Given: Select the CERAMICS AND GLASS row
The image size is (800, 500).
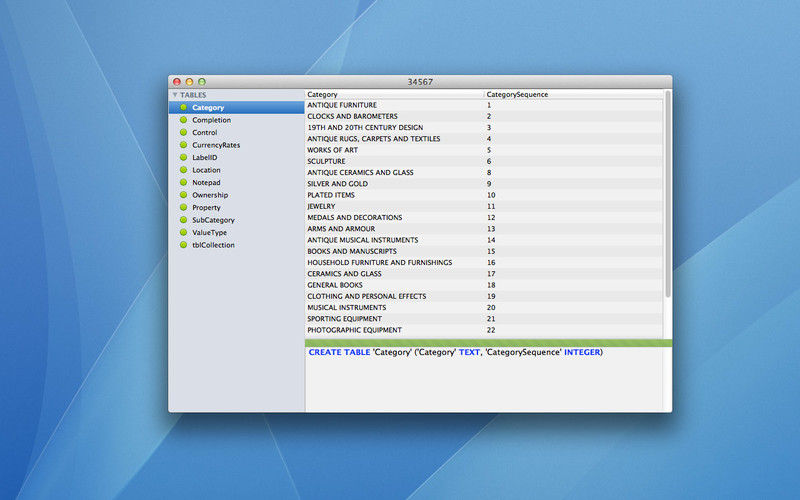Looking at the screenshot, I should click(484, 273).
